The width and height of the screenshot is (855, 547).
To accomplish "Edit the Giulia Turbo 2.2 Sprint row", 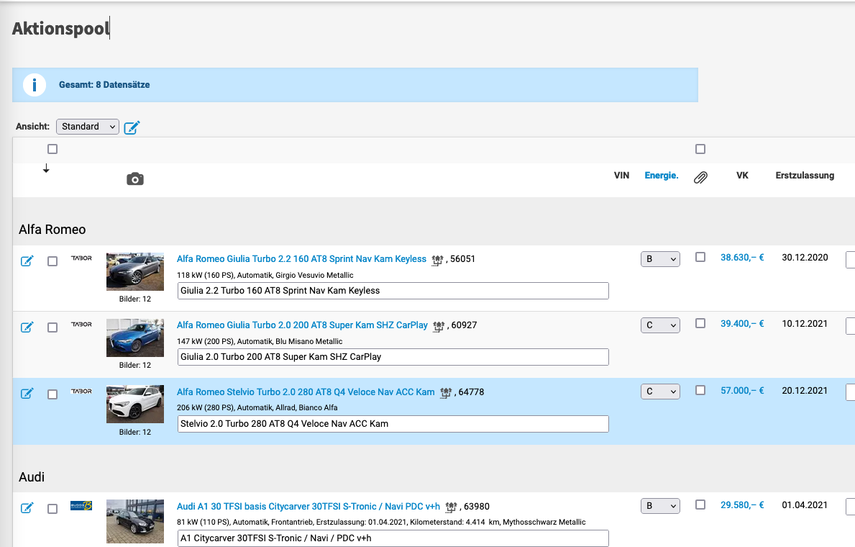I will point(27,261).
